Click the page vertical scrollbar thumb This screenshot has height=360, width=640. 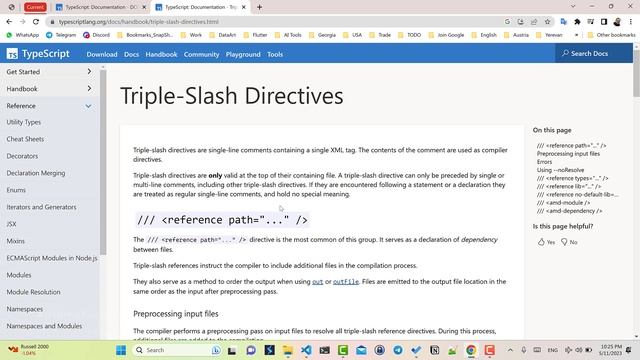pyautogui.click(x=636, y=73)
